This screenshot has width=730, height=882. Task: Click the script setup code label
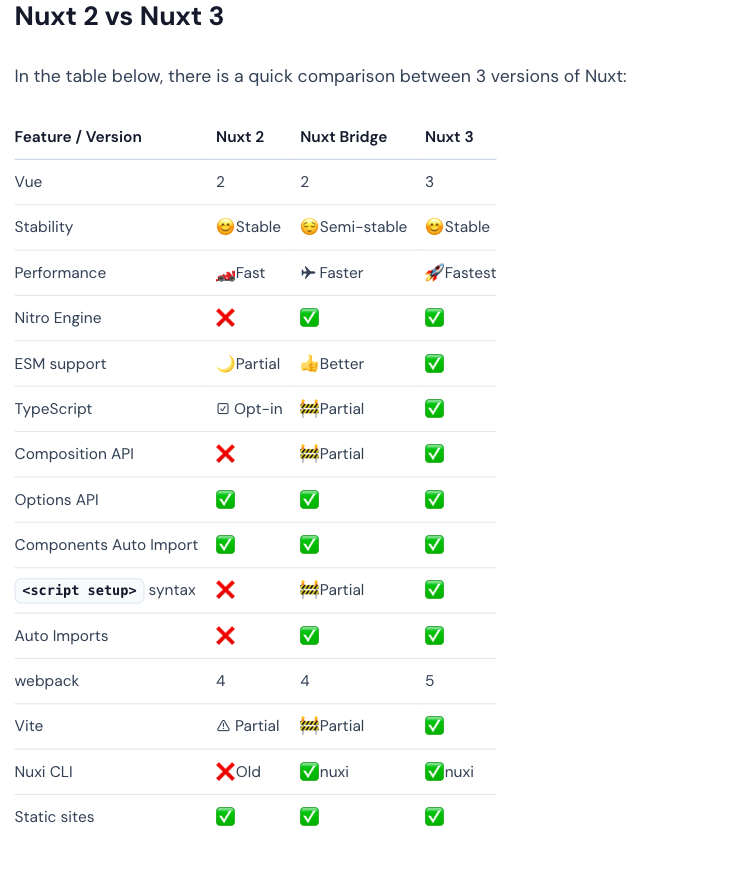point(79,591)
